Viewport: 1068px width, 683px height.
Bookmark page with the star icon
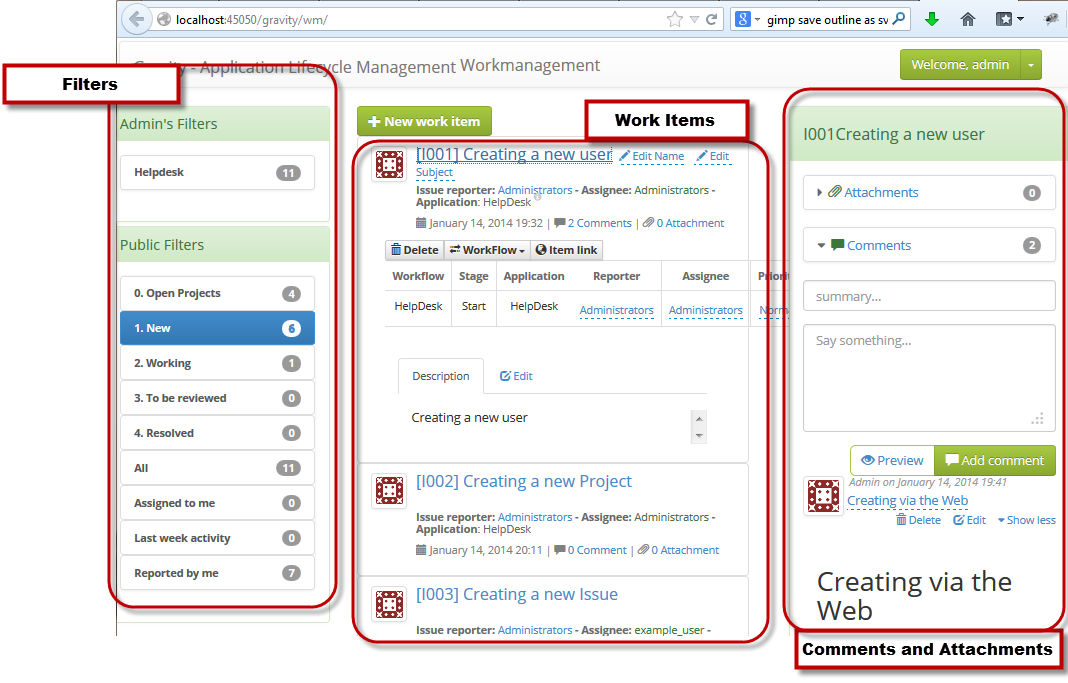675,19
